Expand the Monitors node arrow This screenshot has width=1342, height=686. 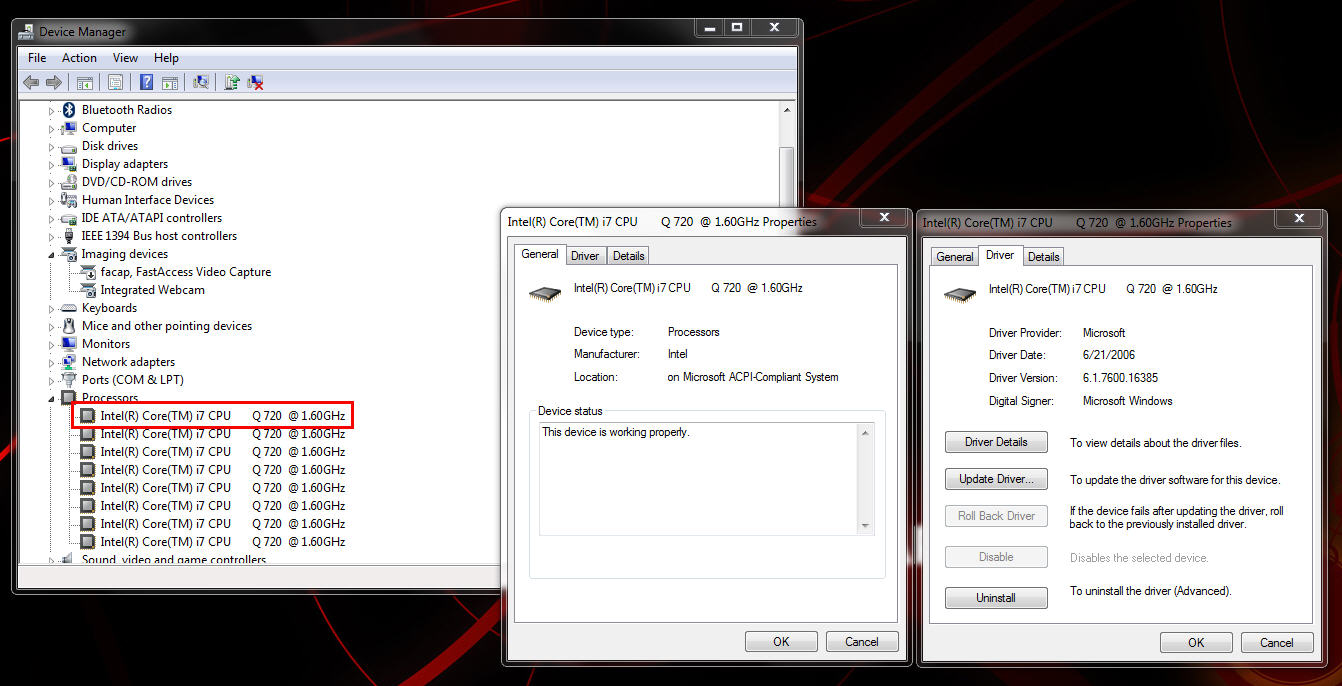point(52,344)
